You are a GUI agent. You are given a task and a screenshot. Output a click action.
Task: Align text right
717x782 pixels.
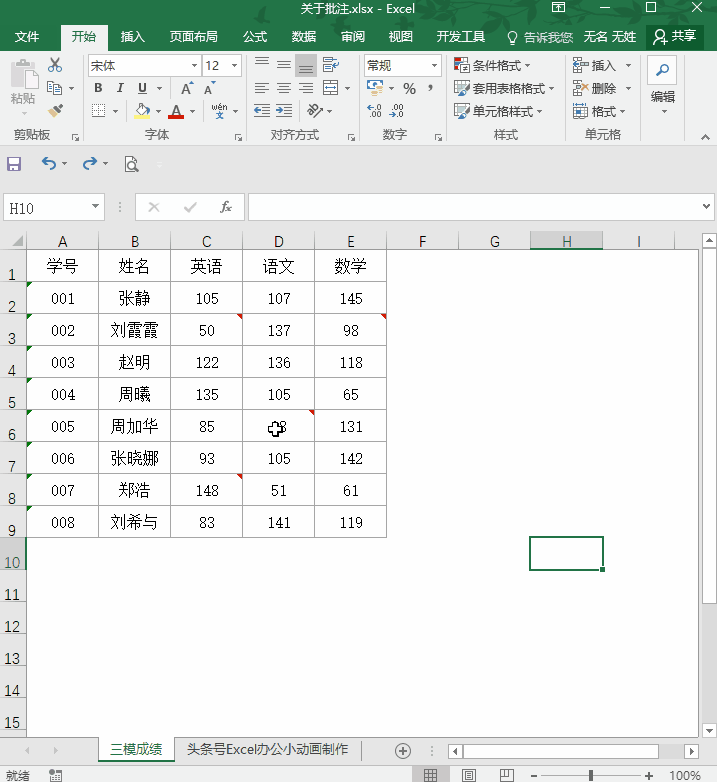(x=306, y=88)
